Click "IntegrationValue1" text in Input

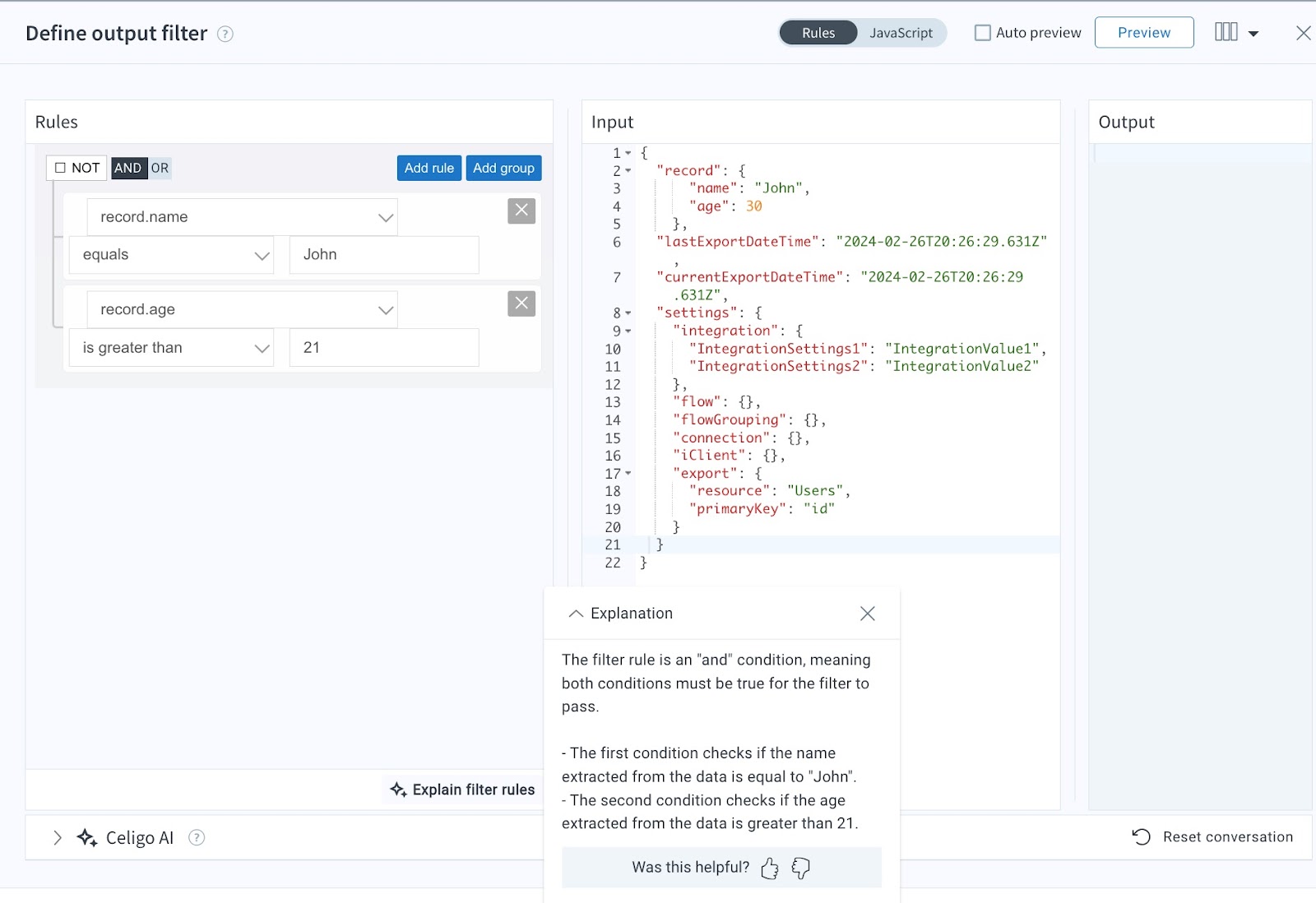coord(962,349)
